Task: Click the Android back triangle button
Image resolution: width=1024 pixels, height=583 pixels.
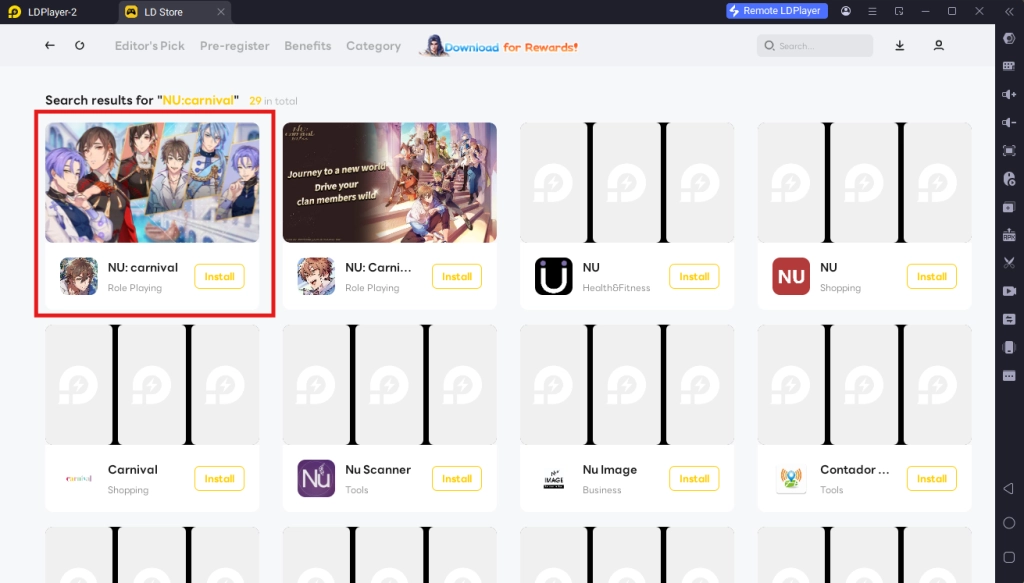Action: click(x=1009, y=488)
